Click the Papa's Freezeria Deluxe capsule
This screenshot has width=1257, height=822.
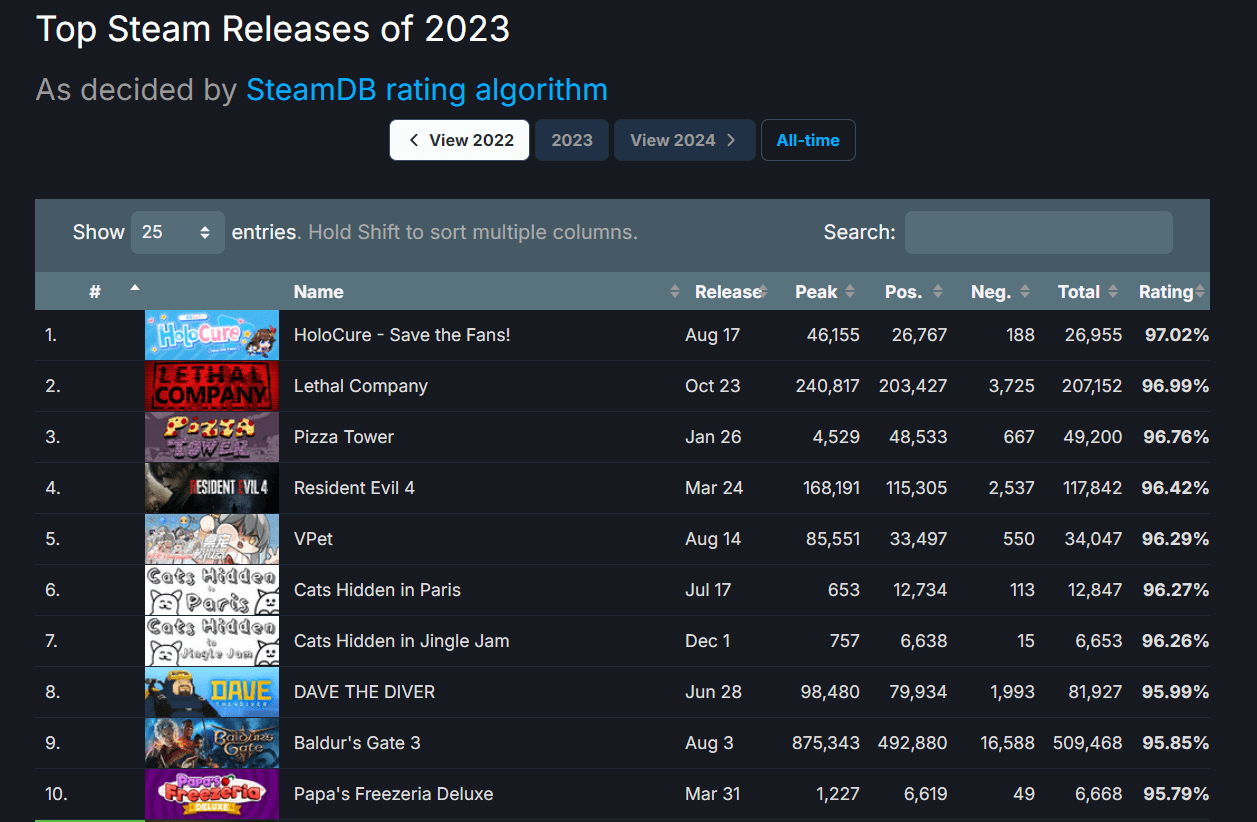point(211,793)
